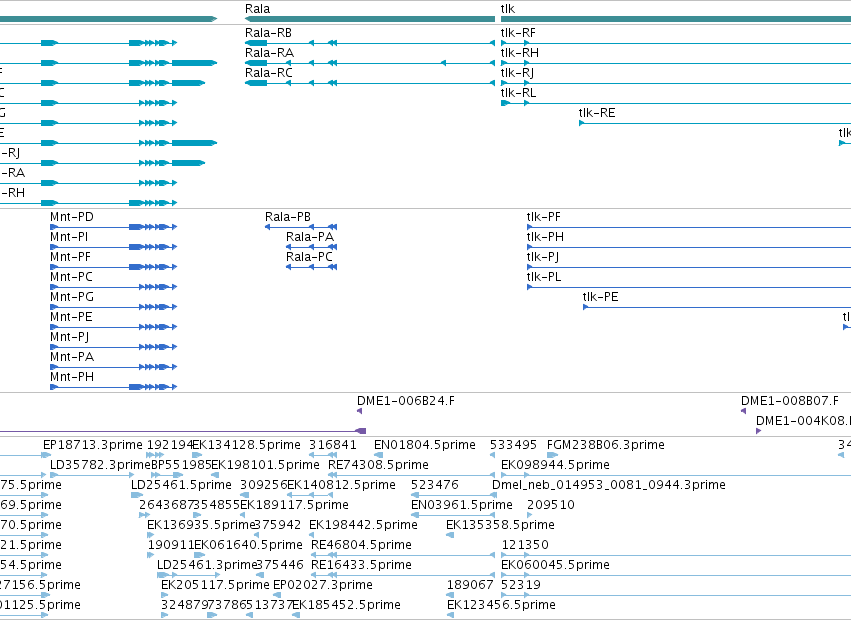The width and height of the screenshot is (851, 620).
Task: Select EST EK060045.5prime
Action: click(555, 566)
